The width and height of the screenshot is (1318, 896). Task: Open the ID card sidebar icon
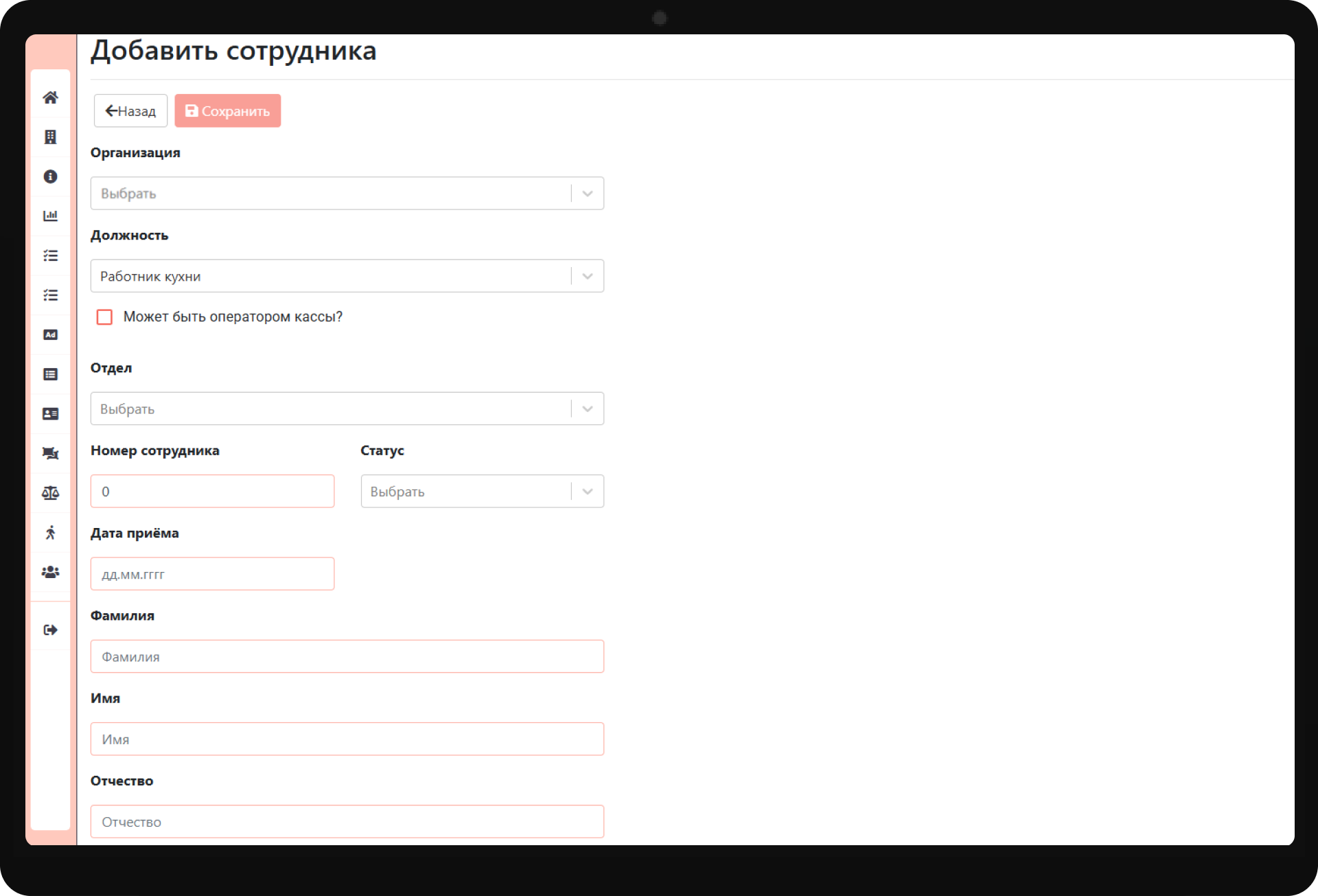pos(50,413)
